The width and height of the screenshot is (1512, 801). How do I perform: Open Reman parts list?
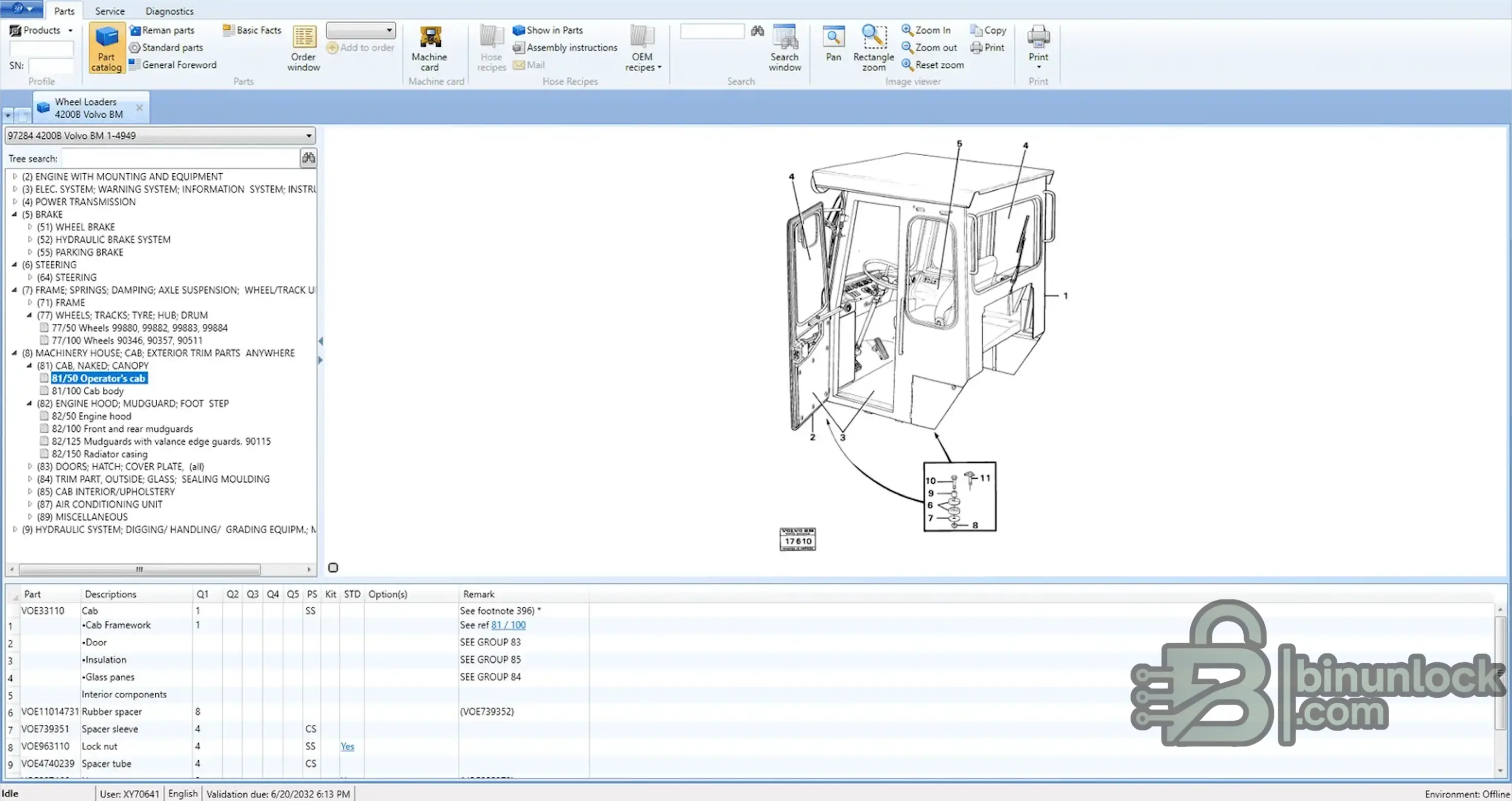coord(161,30)
